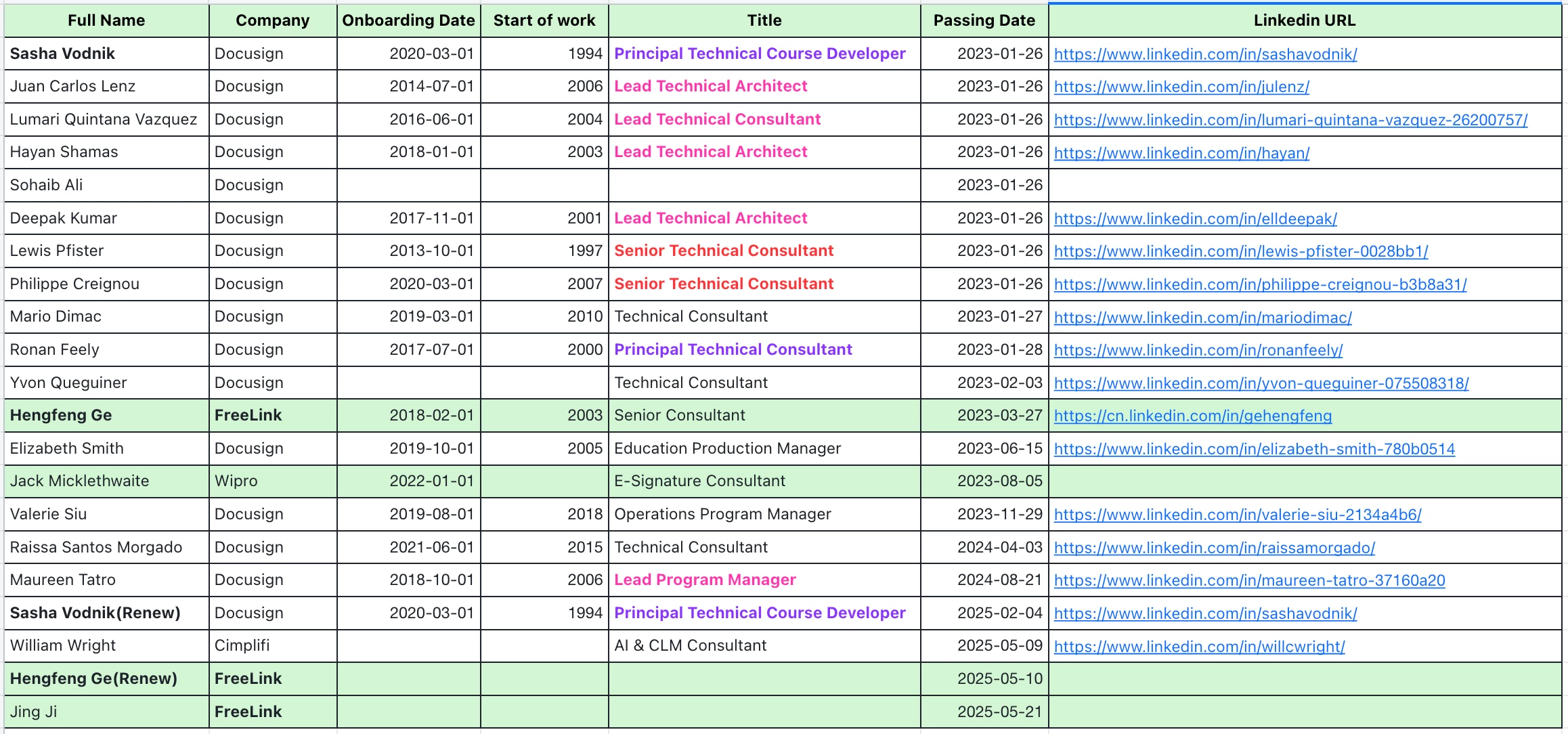Viewport: 1568px width, 734px height.
Task: Select the Raissa Santos Morgado cell
Action: [x=106, y=547]
